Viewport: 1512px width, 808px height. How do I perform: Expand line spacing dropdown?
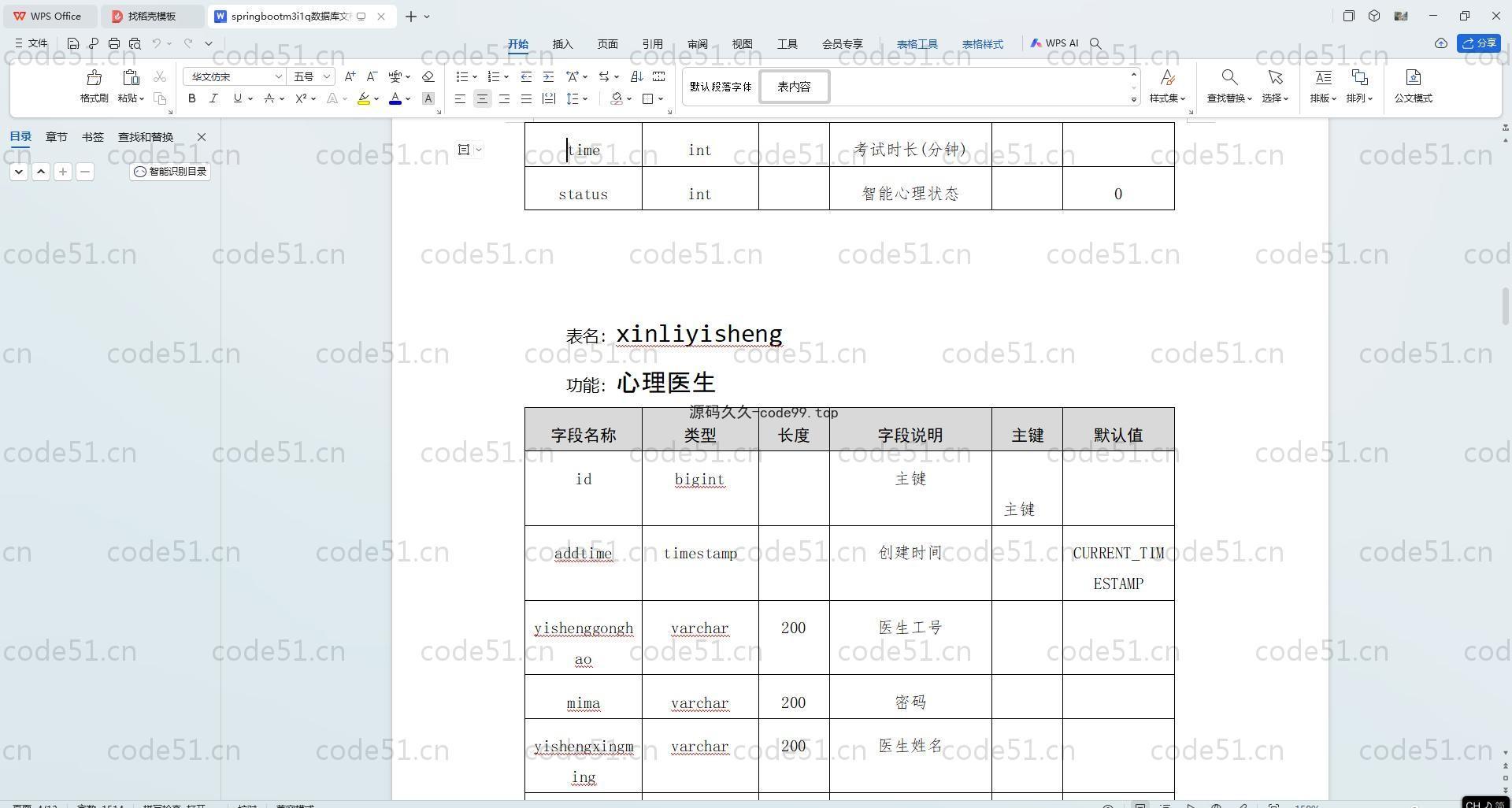(x=585, y=99)
